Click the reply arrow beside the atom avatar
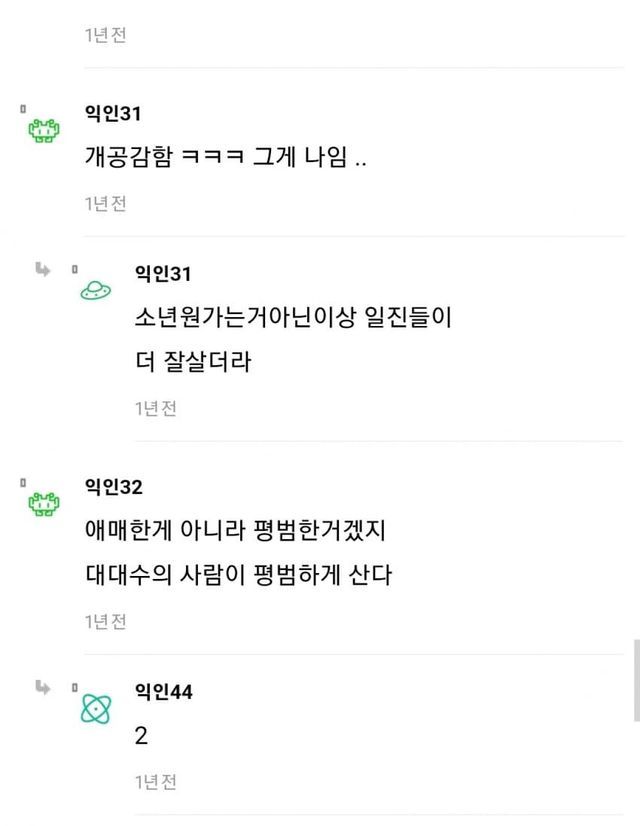Viewport: 640px width, 826px height. [x=43, y=686]
